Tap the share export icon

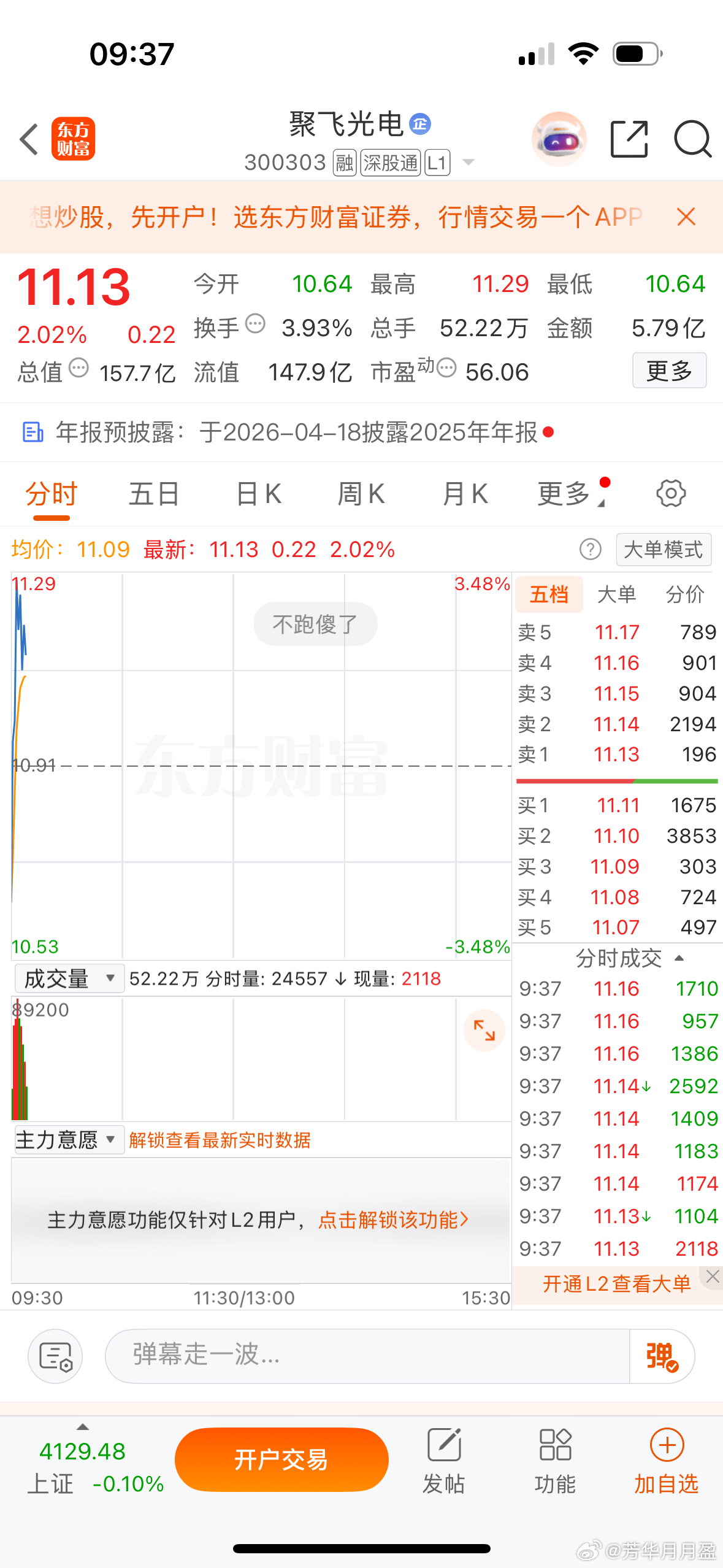coord(629,139)
